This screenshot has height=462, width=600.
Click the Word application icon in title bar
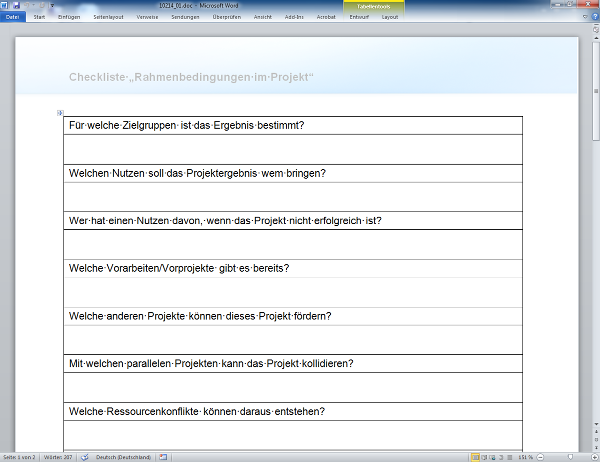click(x=5, y=5)
